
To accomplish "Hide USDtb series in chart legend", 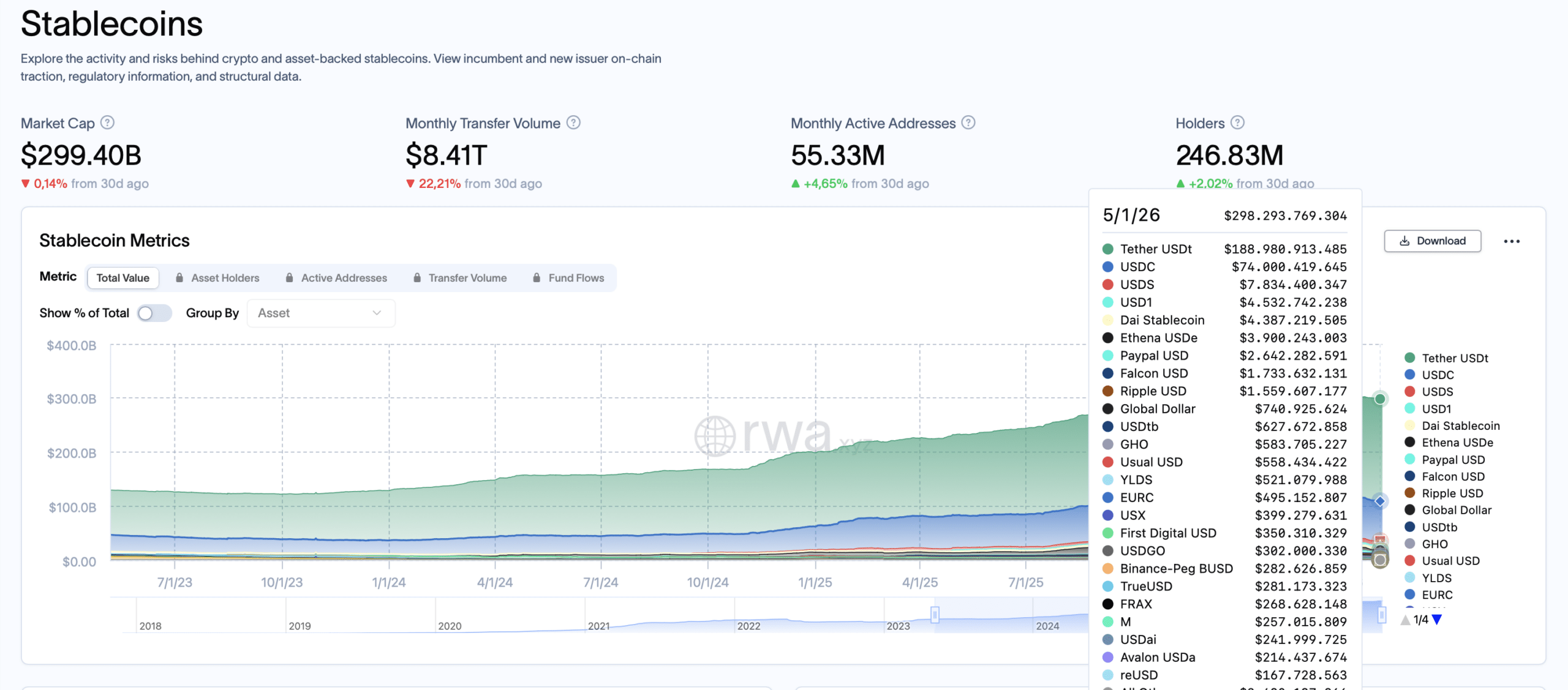I will 1431,527.
